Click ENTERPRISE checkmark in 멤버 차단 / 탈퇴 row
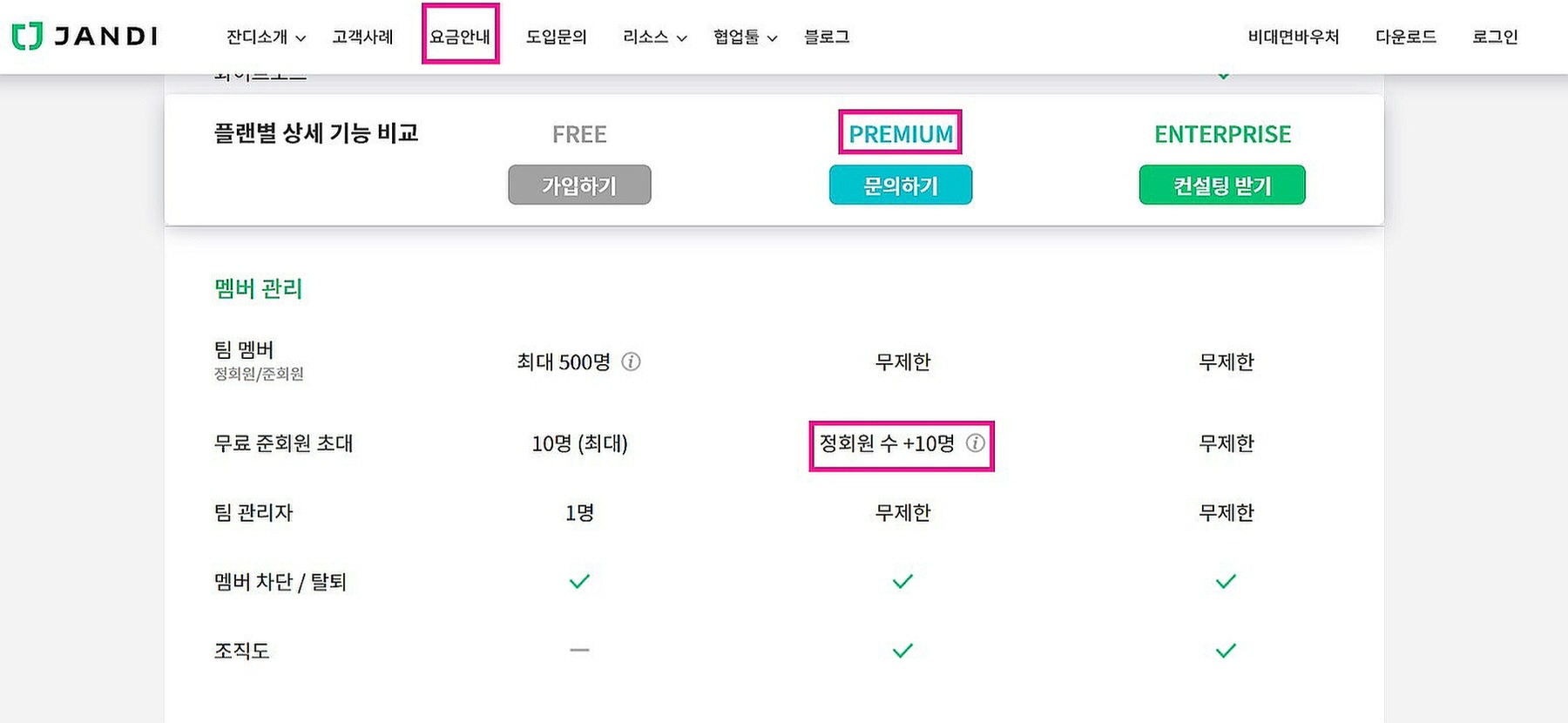Screen dimensions: 1568x723 (1226, 581)
